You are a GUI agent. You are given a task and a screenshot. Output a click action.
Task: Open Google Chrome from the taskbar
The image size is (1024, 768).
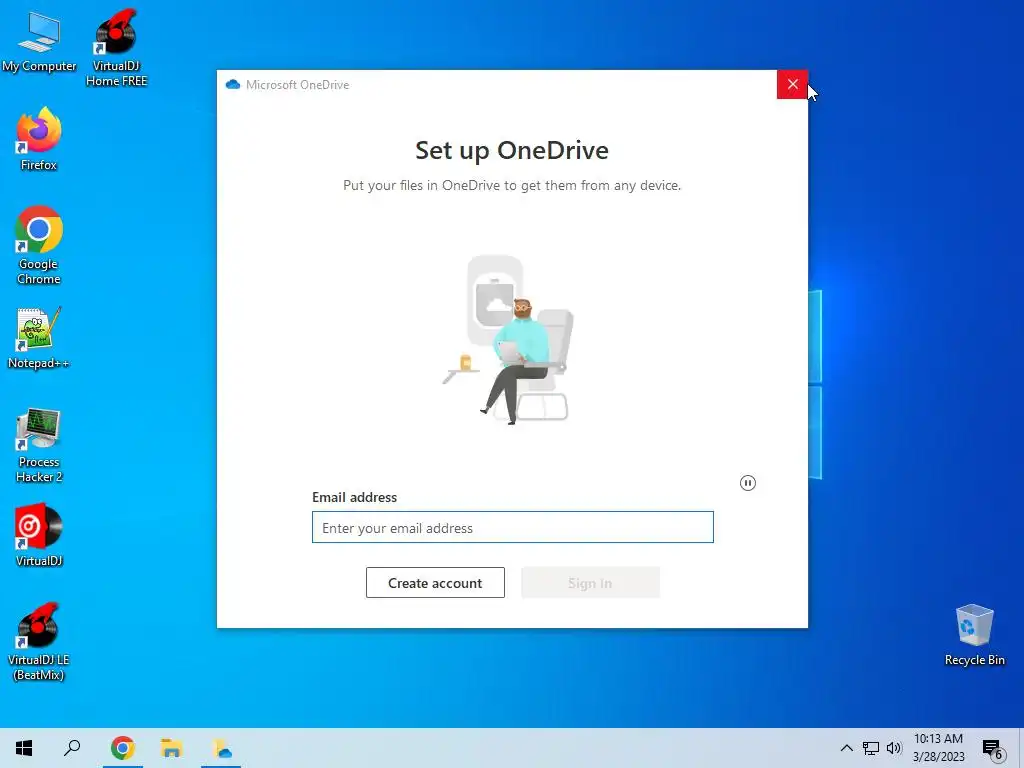[x=123, y=748]
